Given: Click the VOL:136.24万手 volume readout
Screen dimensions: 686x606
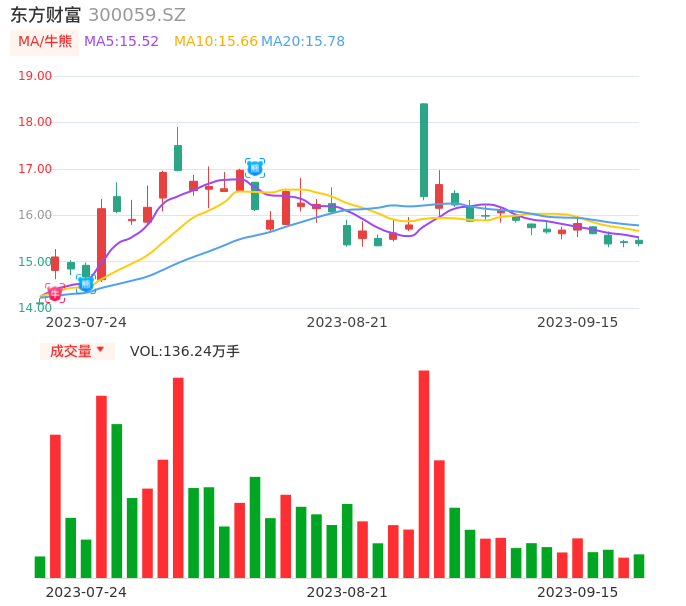Looking at the screenshot, I should coord(185,351).
